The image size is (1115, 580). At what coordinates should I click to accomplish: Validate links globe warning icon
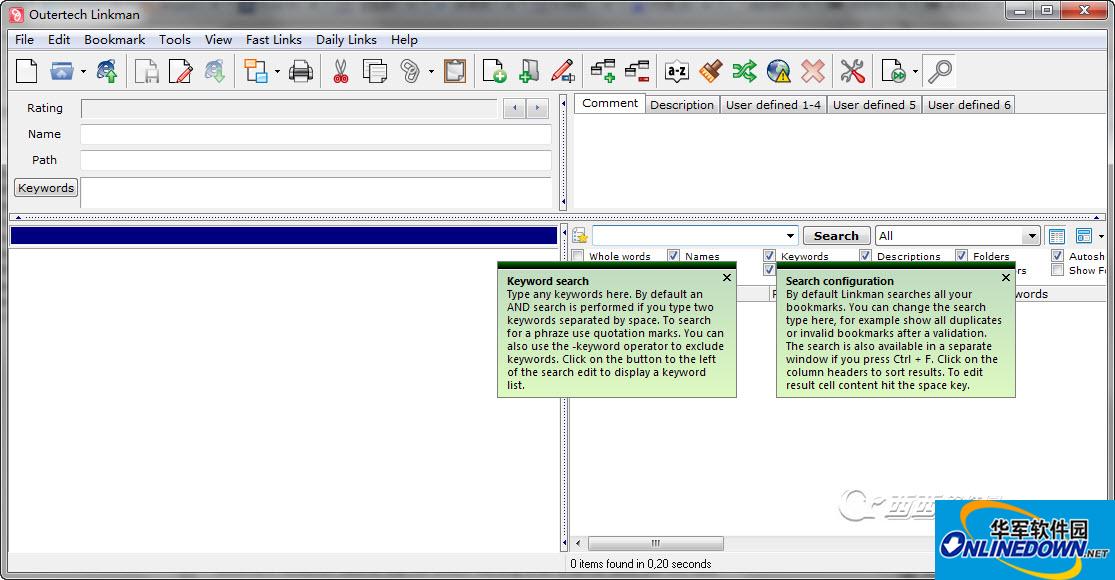(x=779, y=71)
